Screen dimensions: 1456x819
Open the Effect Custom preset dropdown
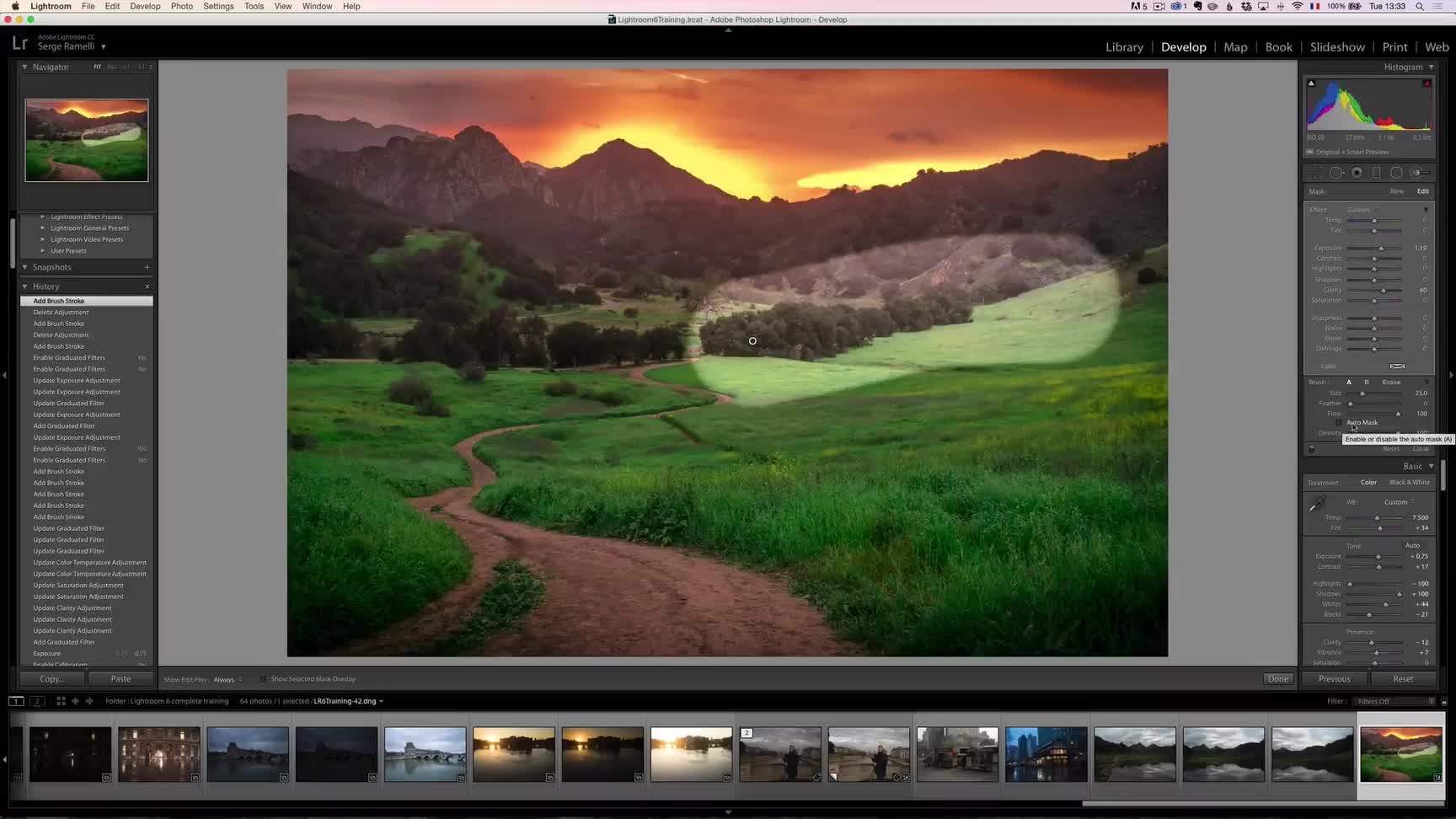1362,210
